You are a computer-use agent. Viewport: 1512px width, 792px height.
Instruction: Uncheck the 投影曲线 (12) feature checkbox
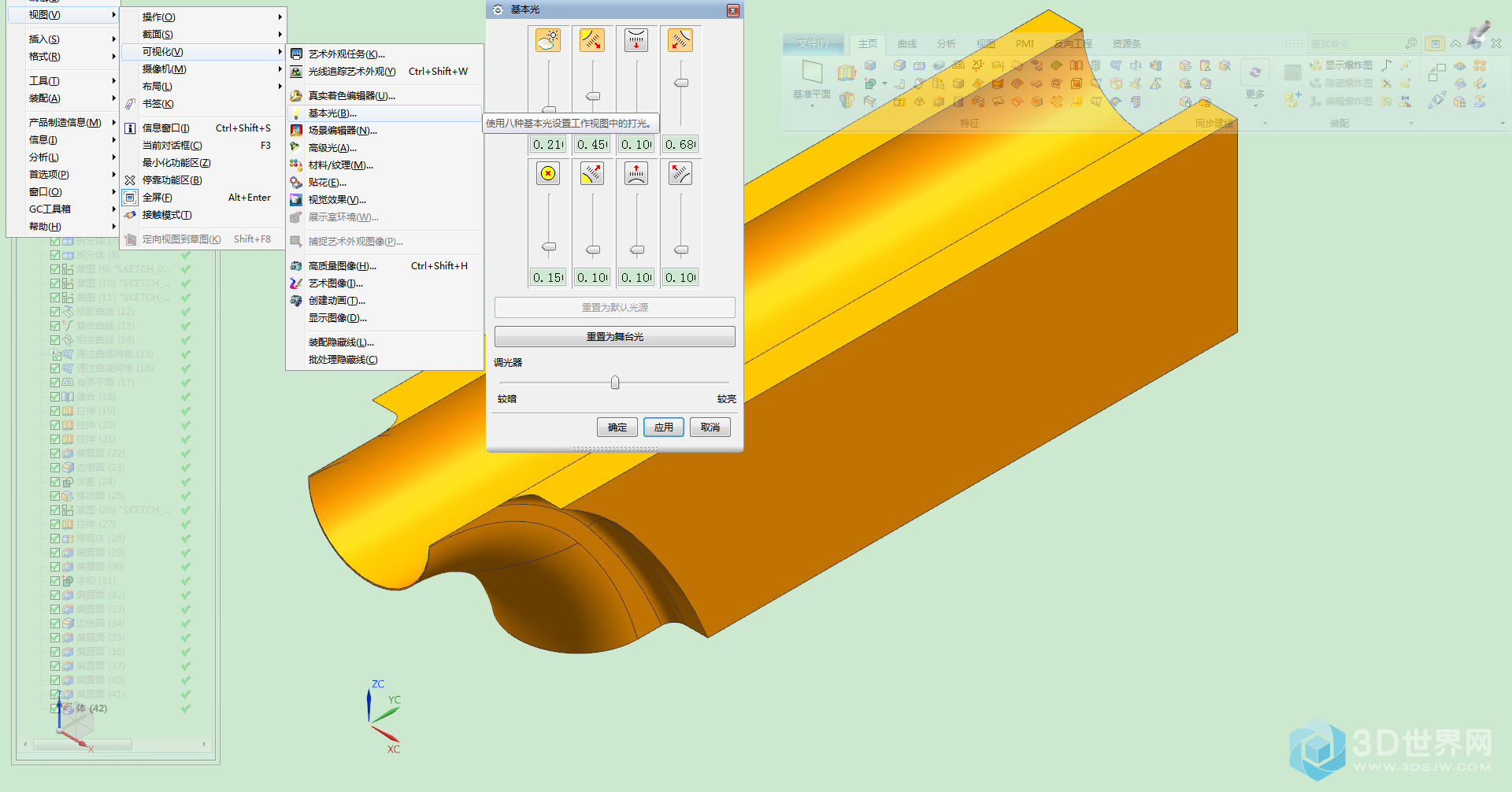(55, 312)
